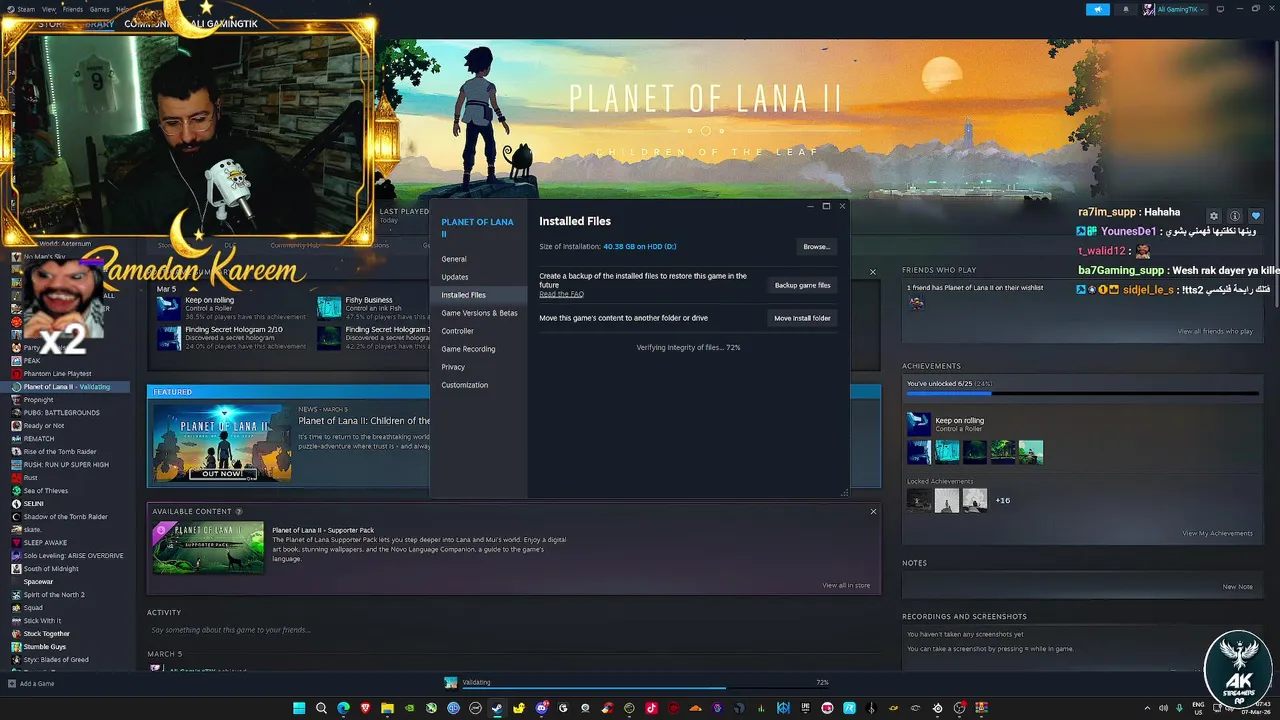The image size is (1280, 720).
Task: Select Ready or Not in library
Action: pos(44,426)
